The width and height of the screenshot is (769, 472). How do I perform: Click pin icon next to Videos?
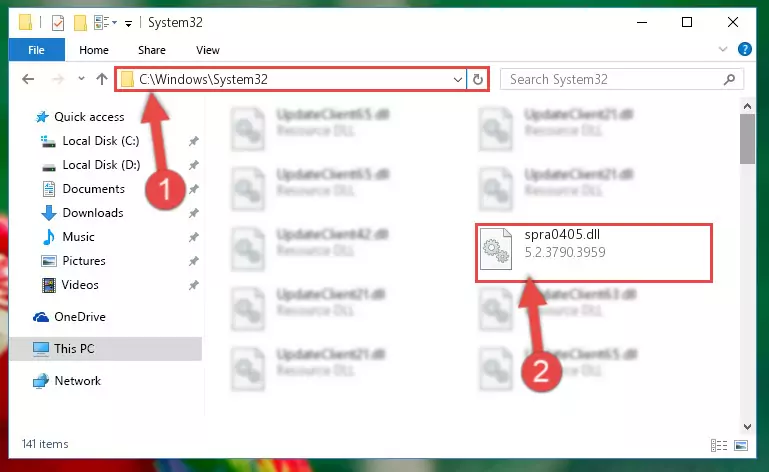click(x=194, y=285)
